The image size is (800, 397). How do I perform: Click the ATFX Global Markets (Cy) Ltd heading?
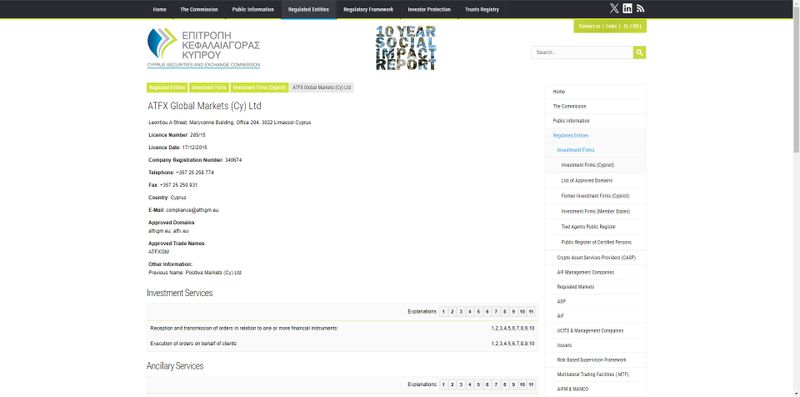[x=204, y=106]
